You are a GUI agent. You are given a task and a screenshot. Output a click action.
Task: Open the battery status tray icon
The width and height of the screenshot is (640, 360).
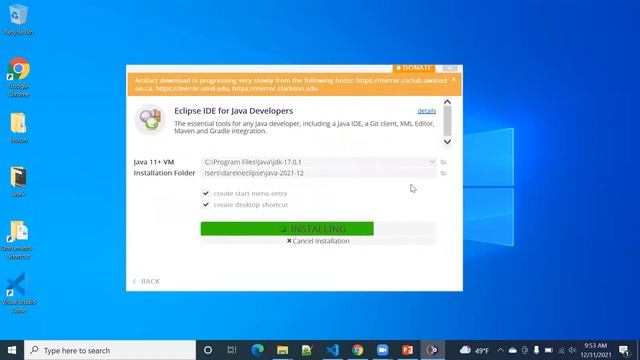coord(549,350)
